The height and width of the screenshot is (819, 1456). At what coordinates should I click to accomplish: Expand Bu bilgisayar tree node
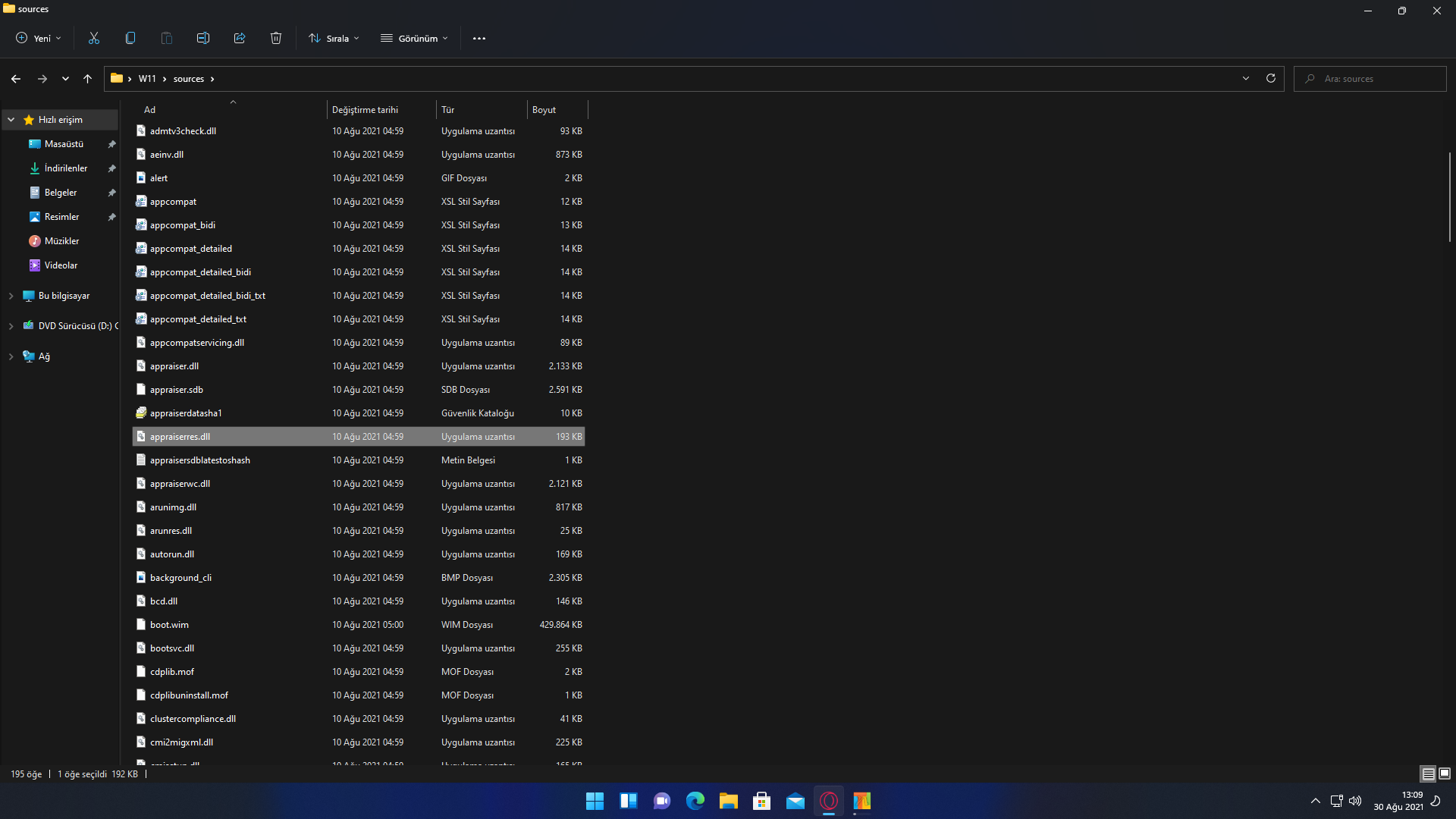11,296
